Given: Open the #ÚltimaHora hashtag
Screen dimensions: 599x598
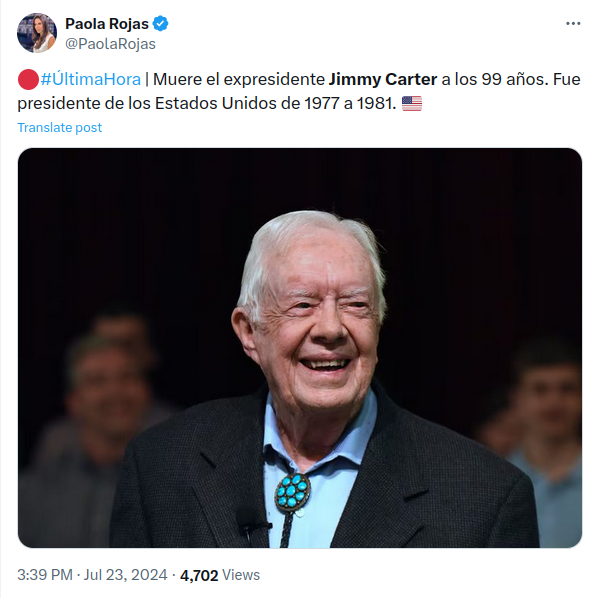Looking at the screenshot, I should click(x=91, y=79).
